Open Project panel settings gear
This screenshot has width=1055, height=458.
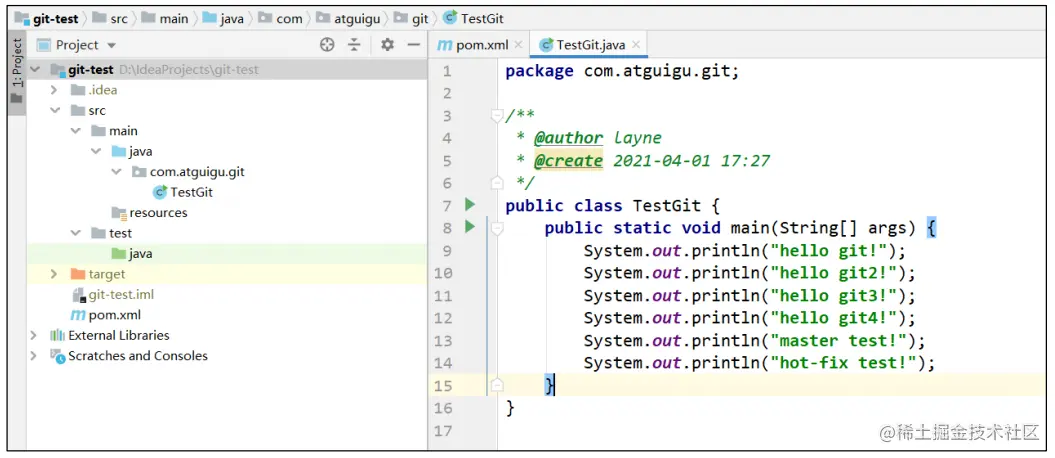(387, 45)
